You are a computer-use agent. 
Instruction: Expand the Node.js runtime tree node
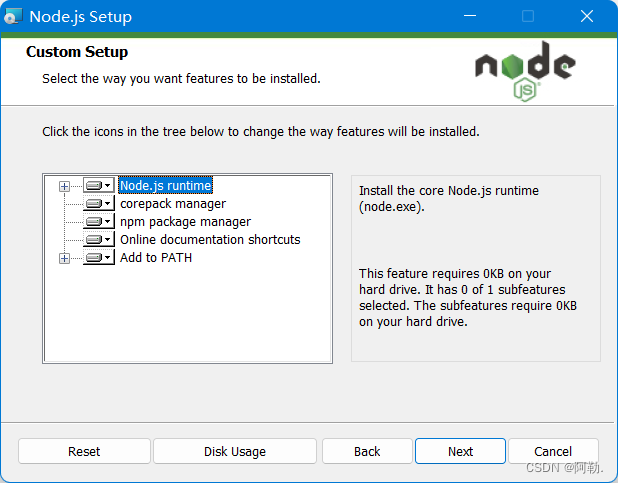pyautogui.click(x=64, y=186)
